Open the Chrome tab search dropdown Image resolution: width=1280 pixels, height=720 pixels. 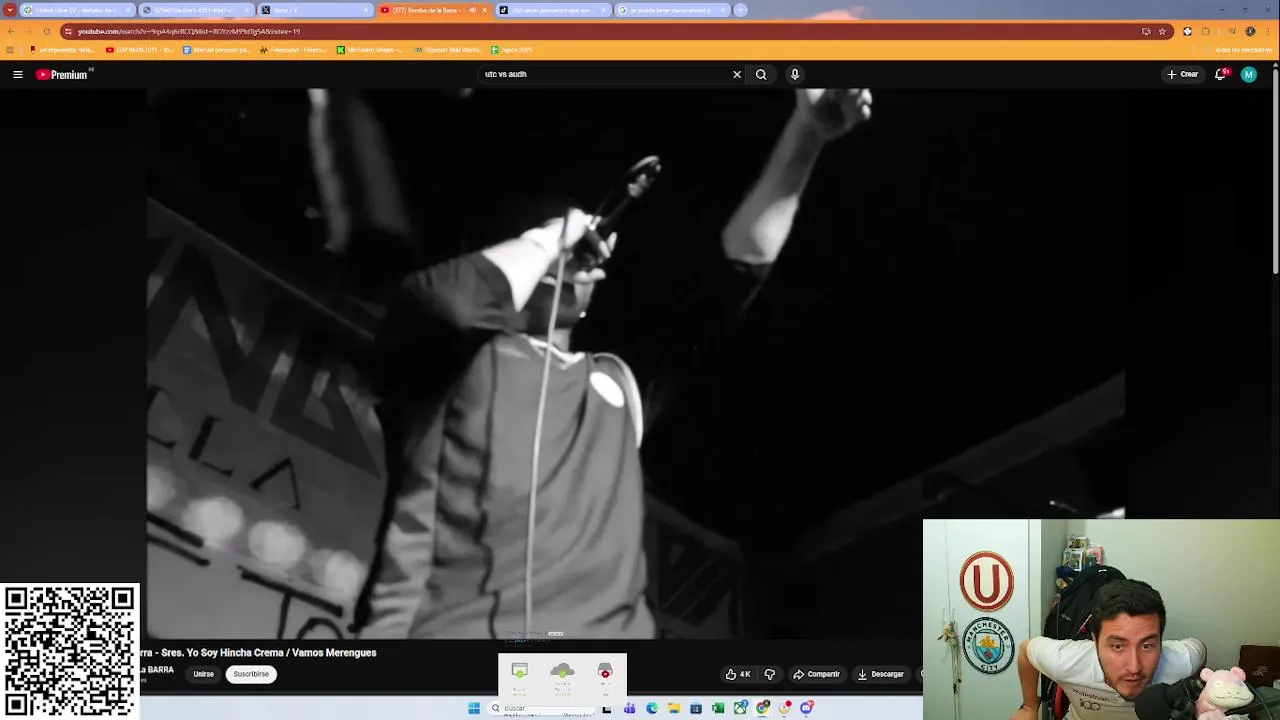point(10,10)
